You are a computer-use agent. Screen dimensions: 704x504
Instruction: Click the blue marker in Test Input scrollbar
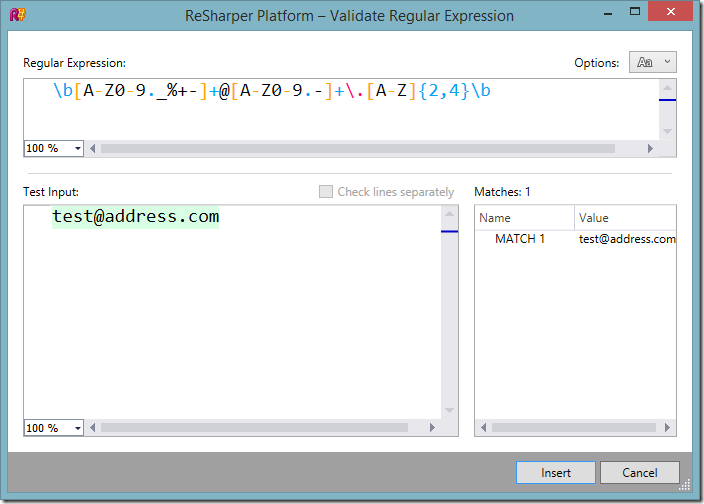[x=449, y=231]
